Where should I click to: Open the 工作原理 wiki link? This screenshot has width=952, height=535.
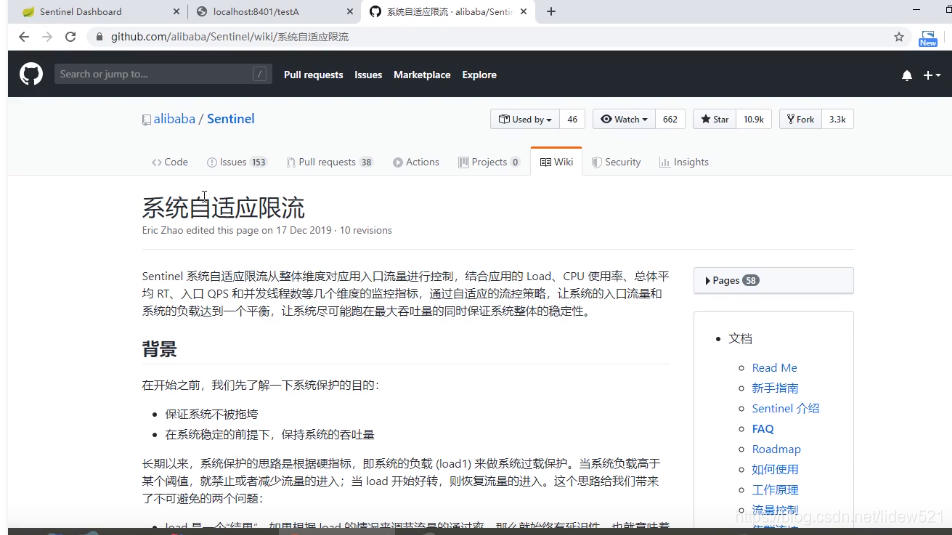tap(775, 490)
